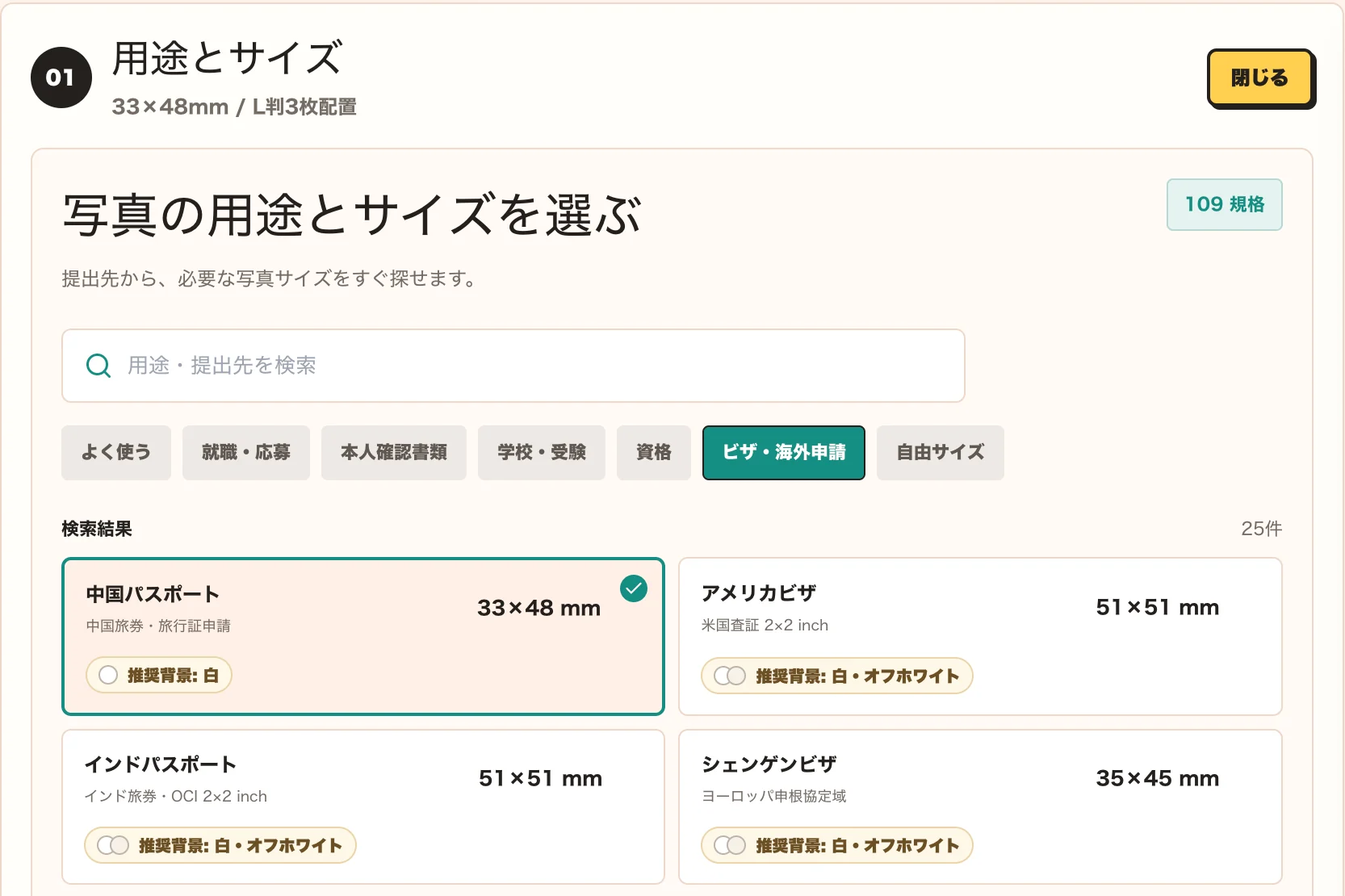Click the 109 規格 badge
The width and height of the screenshot is (1345, 896).
point(1224,204)
